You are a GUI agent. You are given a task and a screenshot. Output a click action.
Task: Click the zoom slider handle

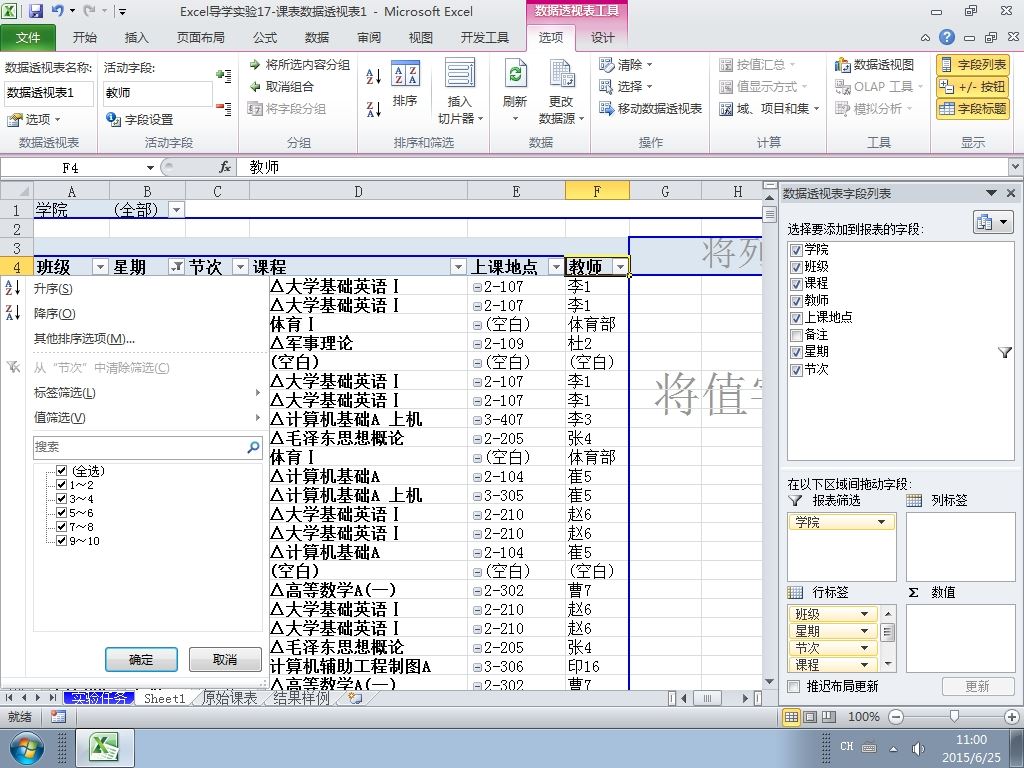click(954, 716)
